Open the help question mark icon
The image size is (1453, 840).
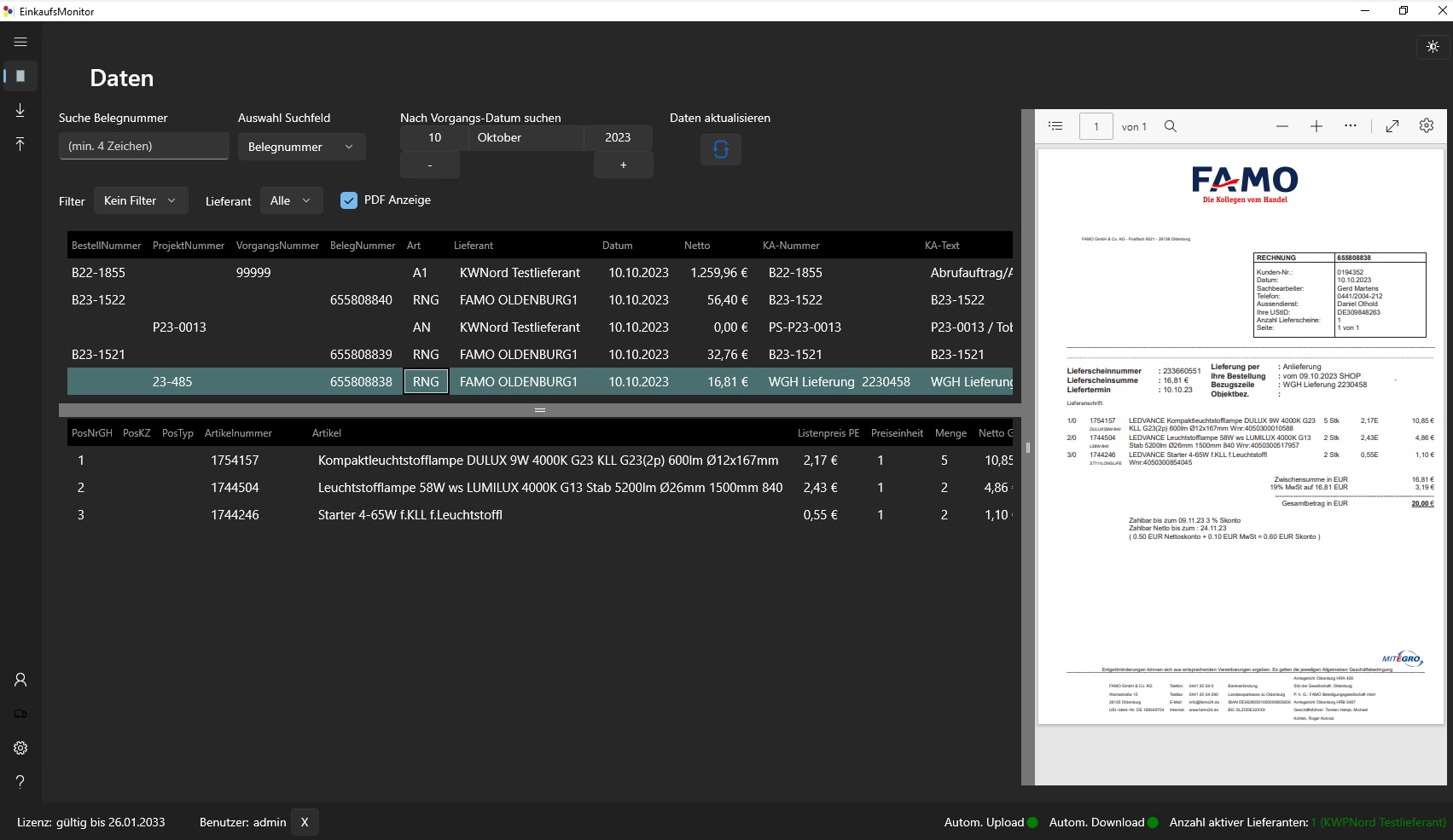[x=20, y=782]
